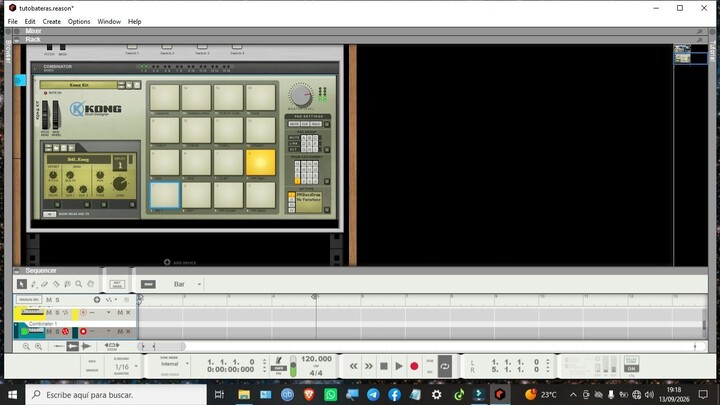Delete the Combinator 1 note lane
Viewport: 720px width, 405px height.
[128, 331]
